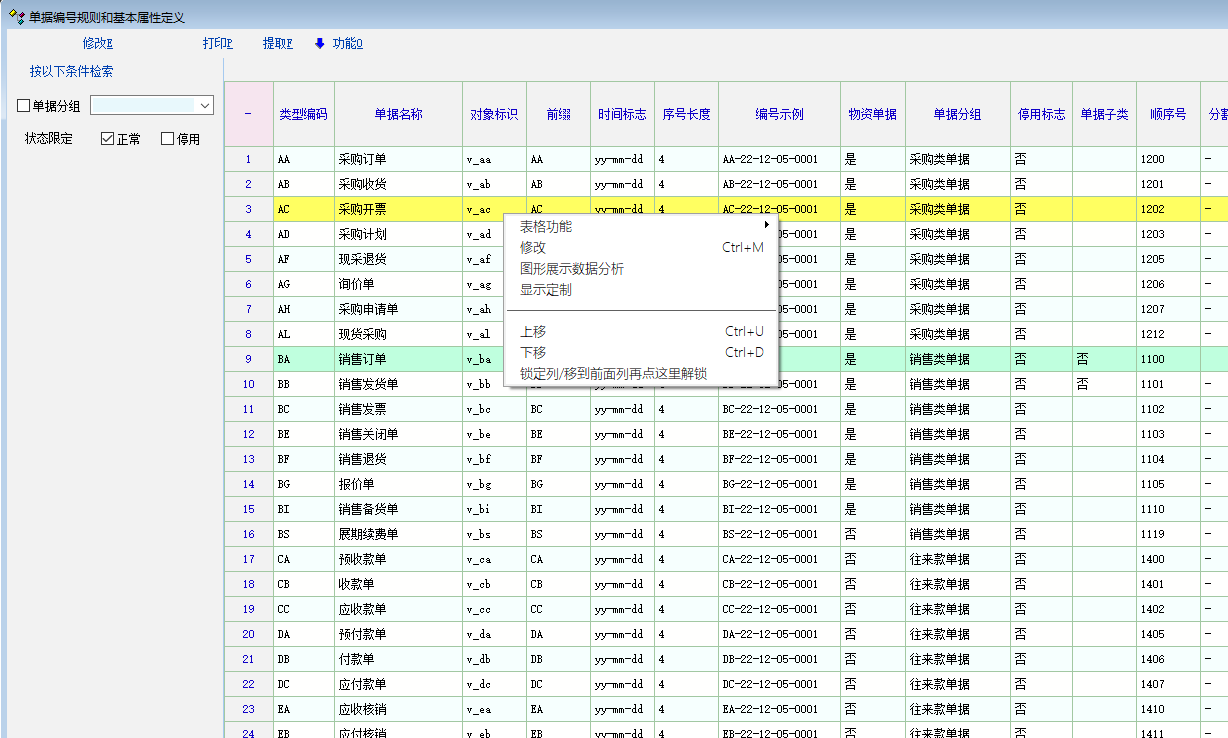Choose 图形展示数据分析 from the context menu
Screen dimensions: 1228x738
(x=572, y=269)
